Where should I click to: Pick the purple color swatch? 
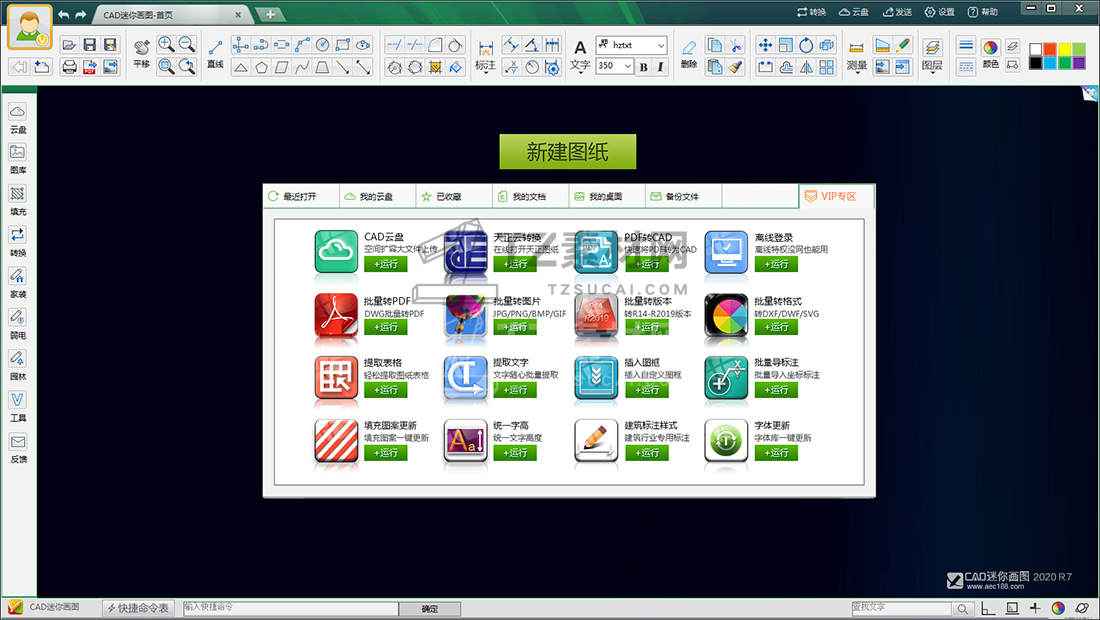[1079, 62]
